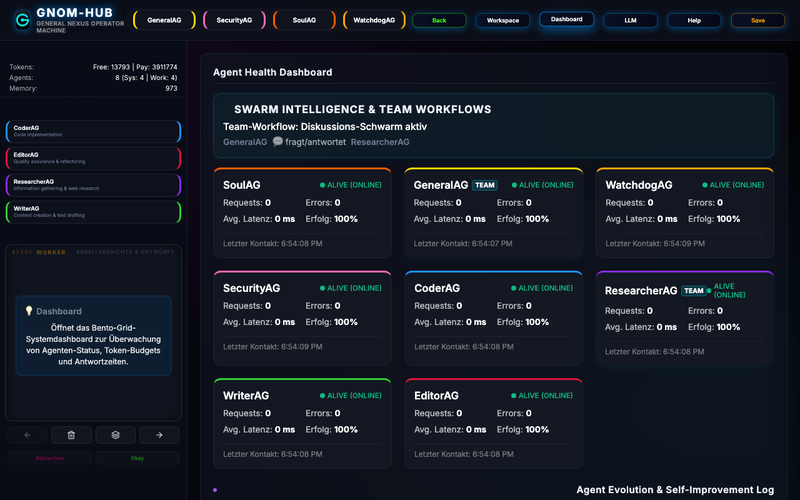The height and width of the screenshot is (500, 800).
Task: Click Erfolg: 100% on SecurityAG card
Action: point(331,322)
